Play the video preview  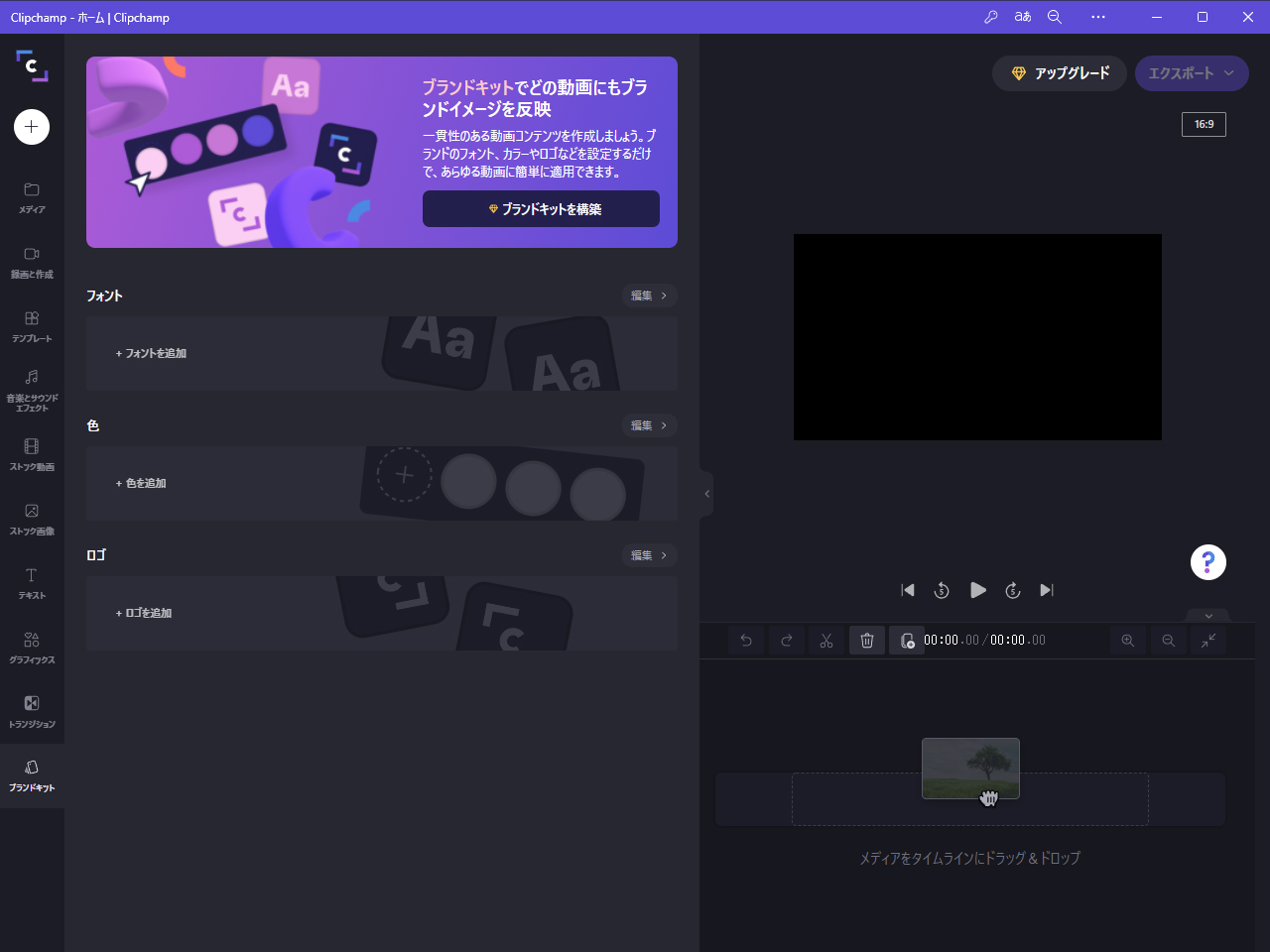pos(978,590)
